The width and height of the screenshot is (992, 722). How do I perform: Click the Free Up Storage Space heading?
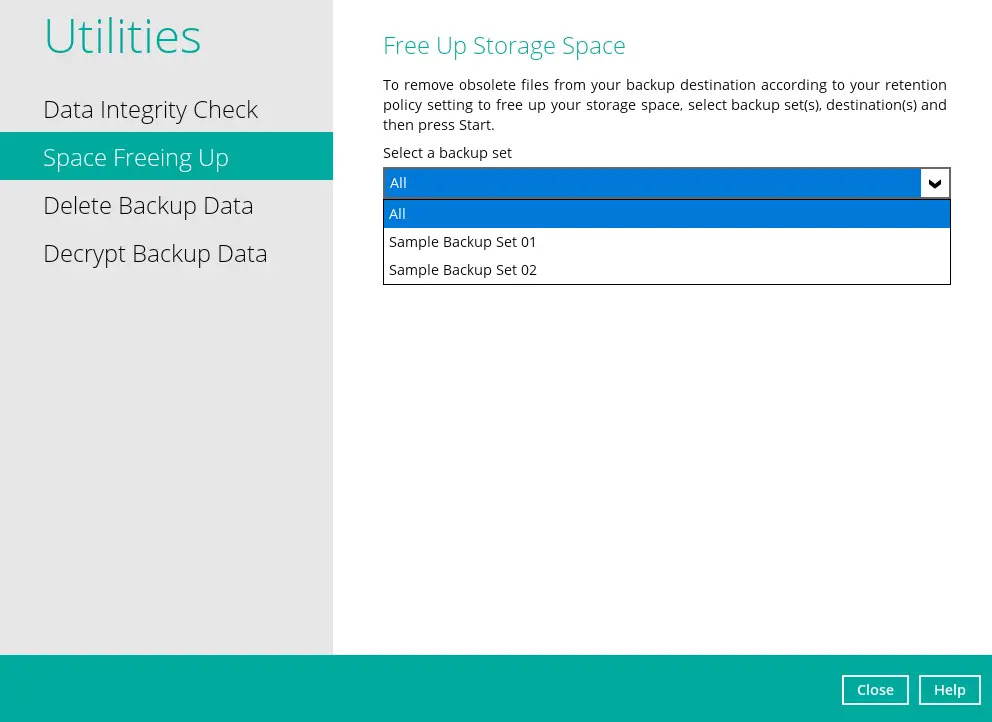click(x=504, y=46)
